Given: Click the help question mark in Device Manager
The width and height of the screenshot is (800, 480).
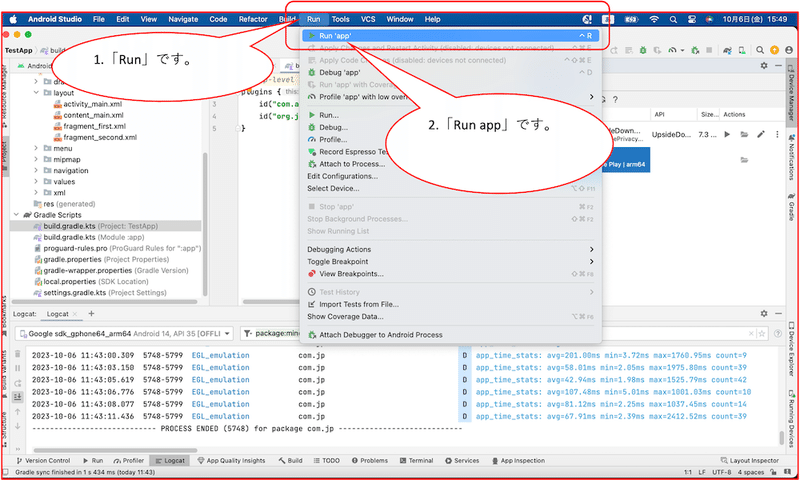Looking at the screenshot, I should pos(615,99).
